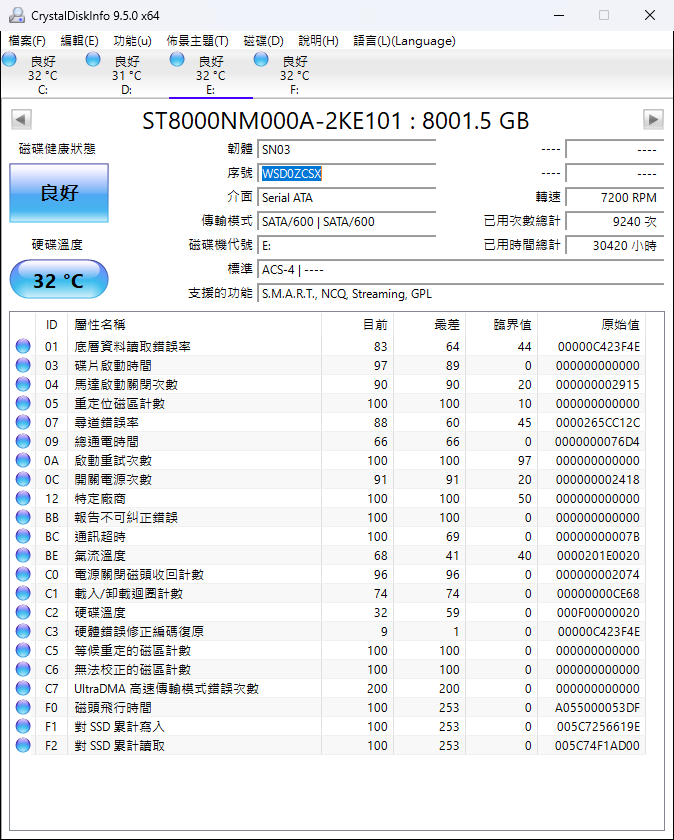
Task: Click status orb for attribute C6 row
Action: coord(23,670)
